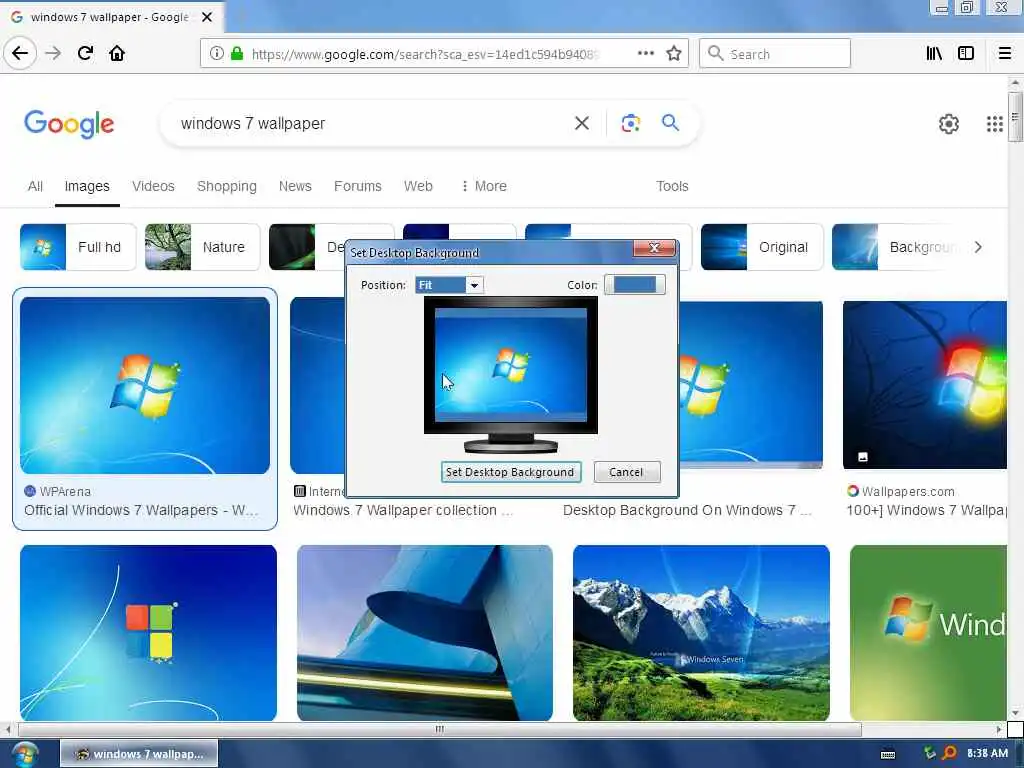
Task: Open the Google apps grid
Action: 995,123
